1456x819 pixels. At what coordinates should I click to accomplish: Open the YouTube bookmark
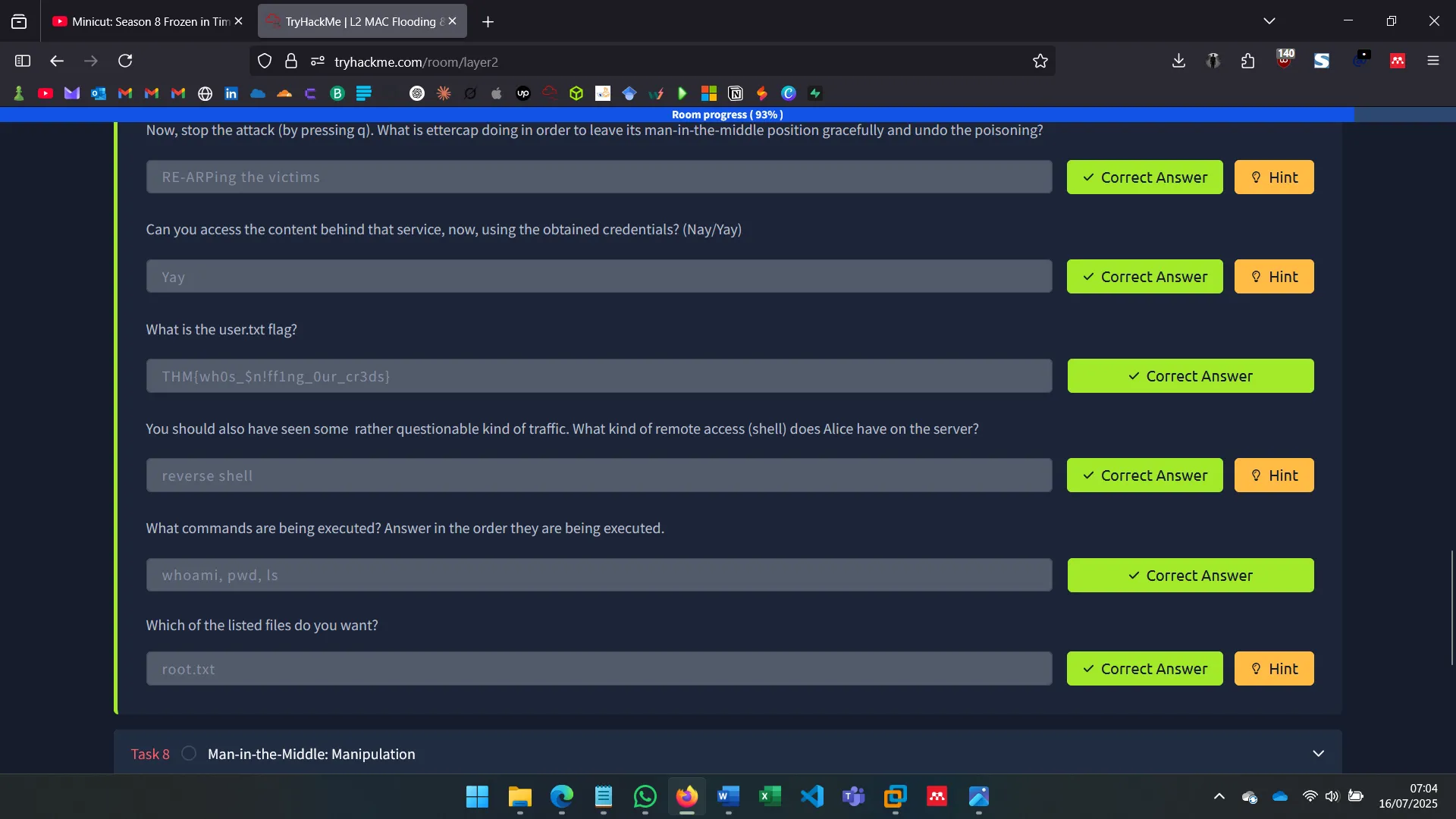click(45, 93)
